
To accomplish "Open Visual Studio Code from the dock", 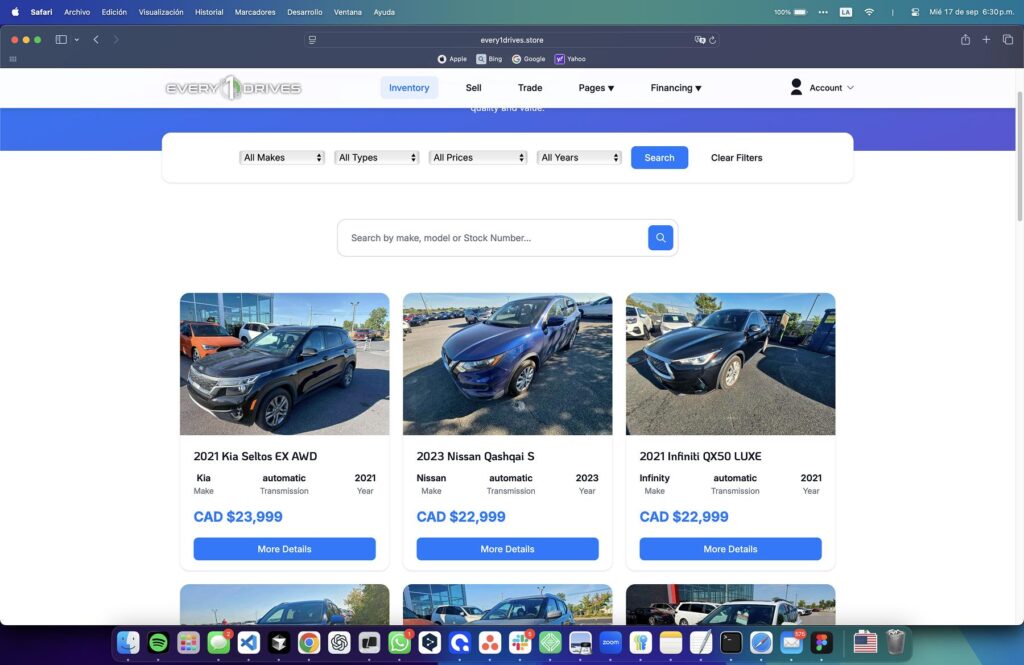I will point(249,643).
